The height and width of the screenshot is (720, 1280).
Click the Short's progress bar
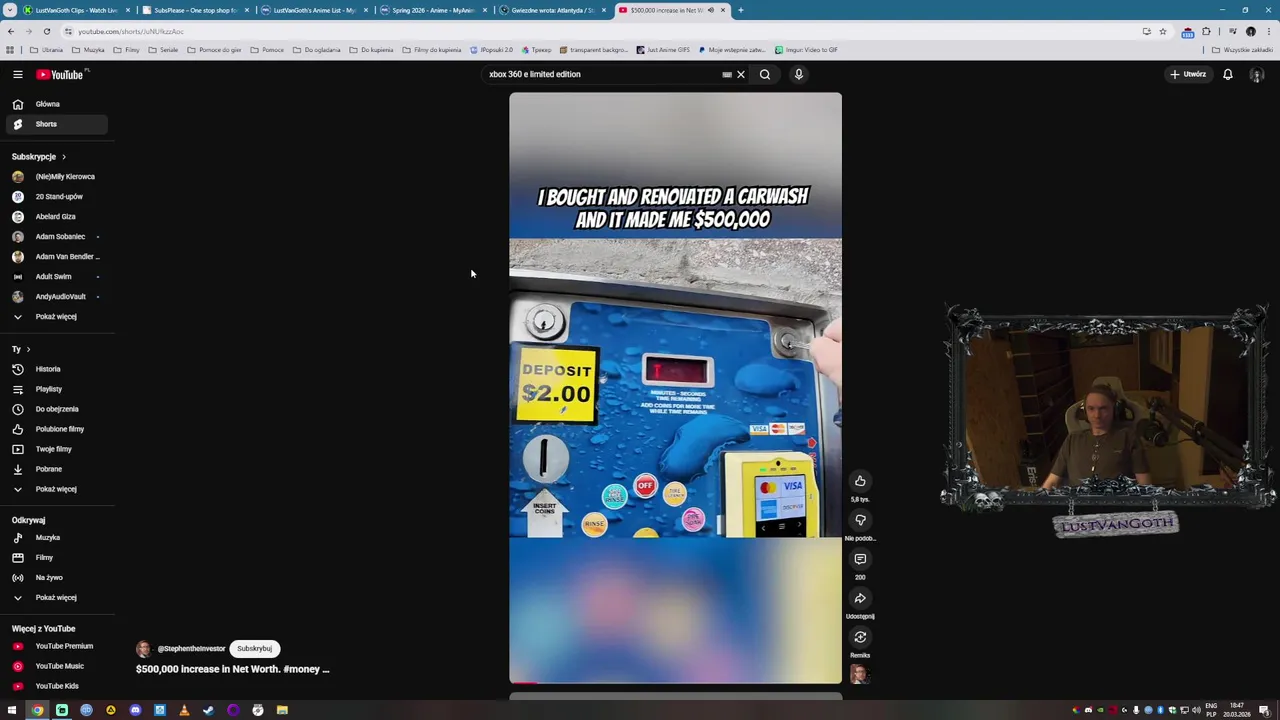(675, 683)
